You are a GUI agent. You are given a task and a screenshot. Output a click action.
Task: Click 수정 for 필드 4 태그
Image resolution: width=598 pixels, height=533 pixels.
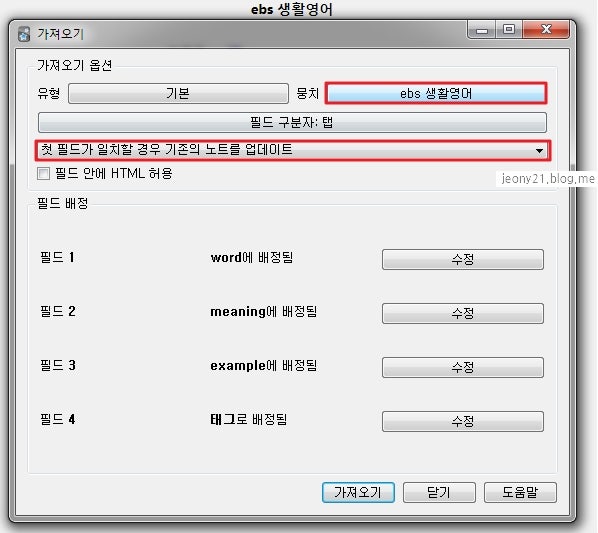click(x=463, y=421)
